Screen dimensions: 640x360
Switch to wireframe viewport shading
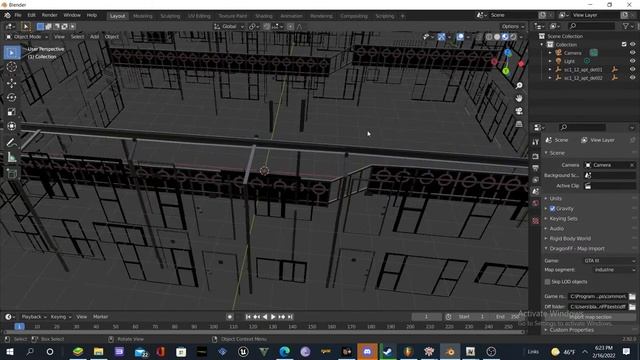pyautogui.click(x=489, y=37)
